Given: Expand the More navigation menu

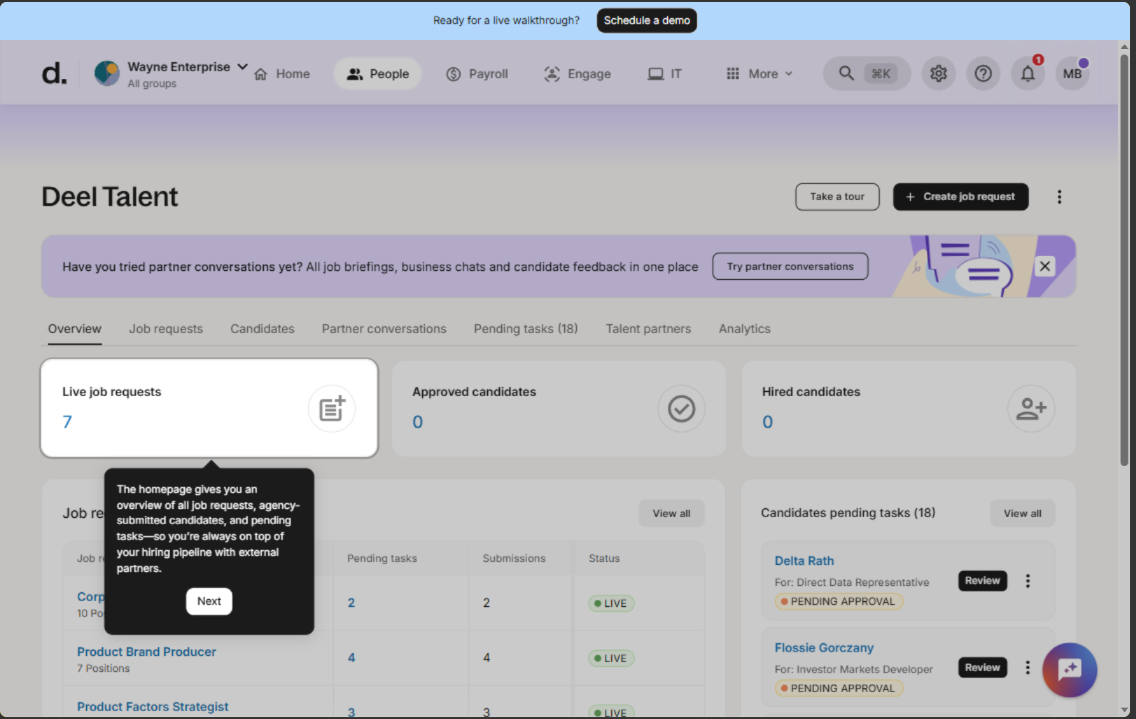Looking at the screenshot, I should [759, 74].
